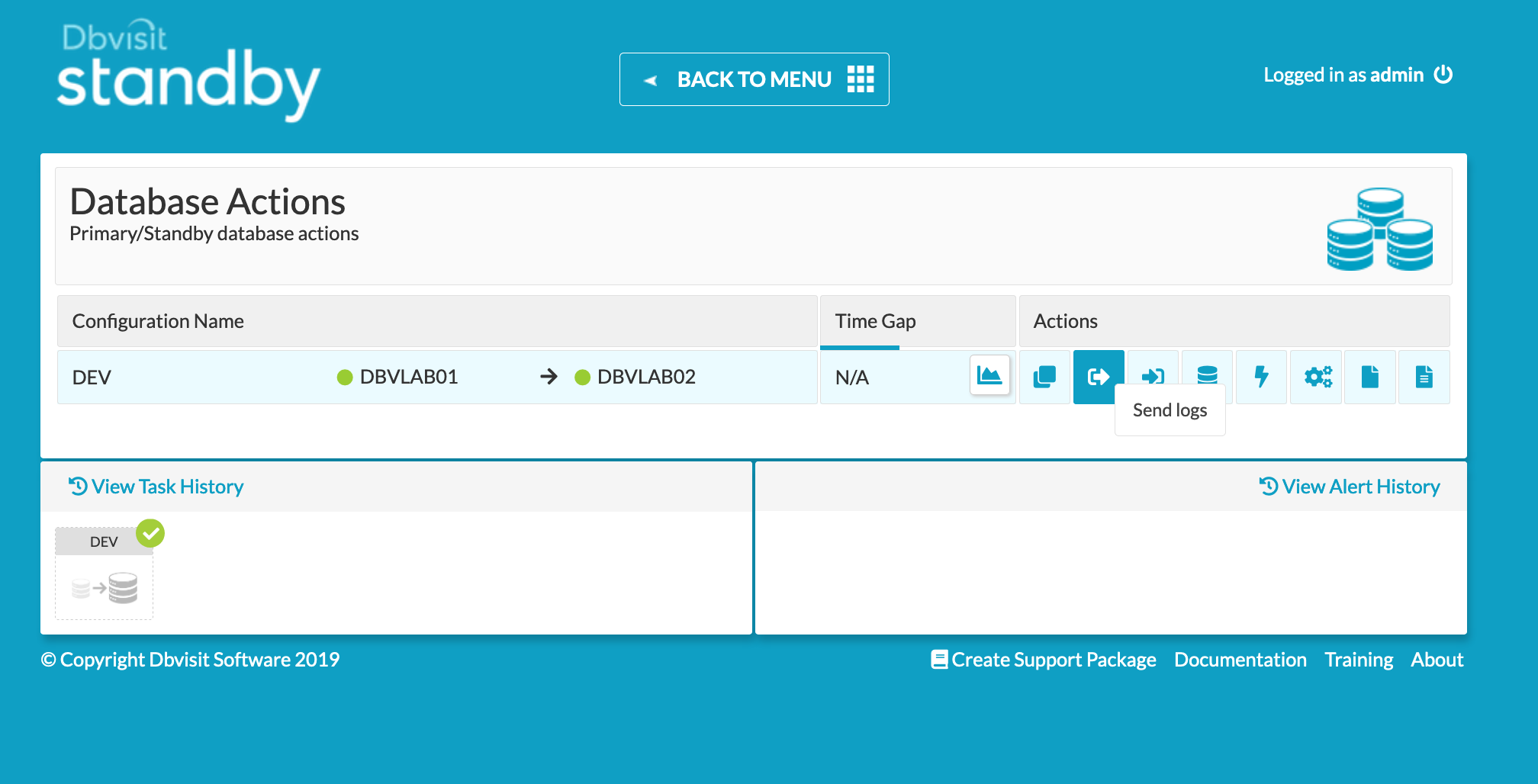Click the N/A time gap value
1538x784 pixels.
point(852,378)
